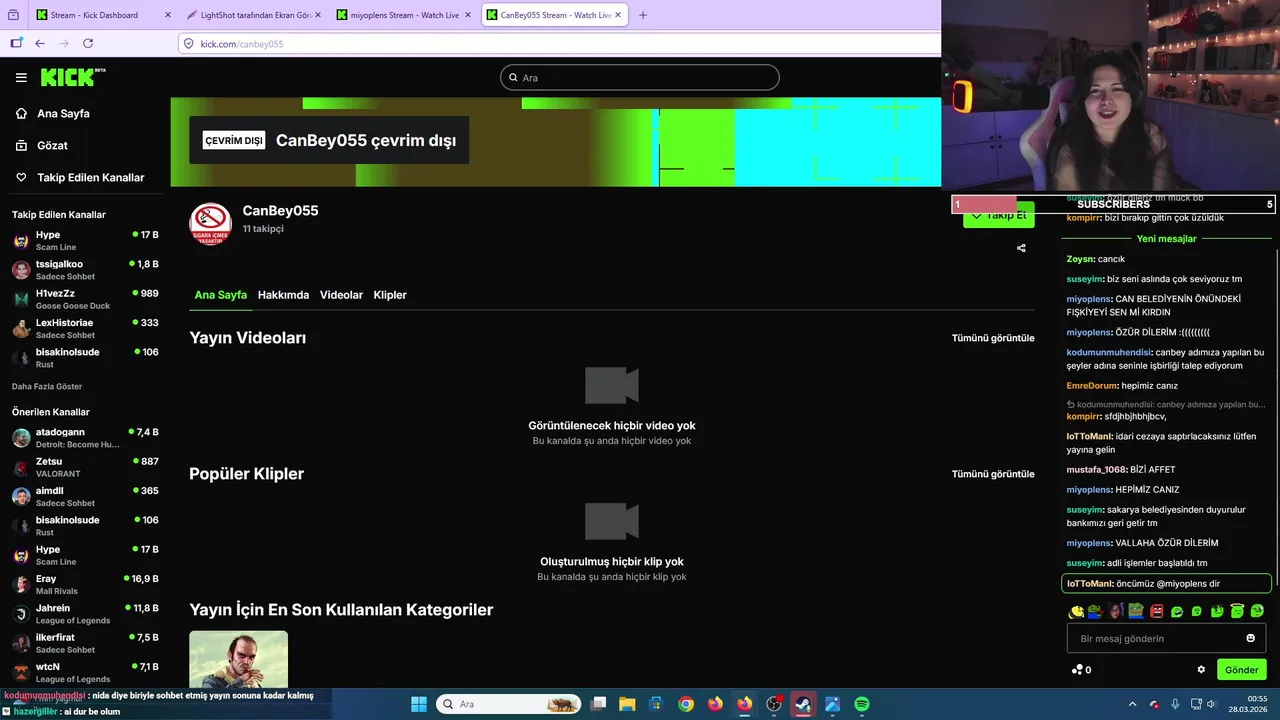
Task: Click the microphone tray icon
Action: pyautogui.click(x=1175, y=704)
